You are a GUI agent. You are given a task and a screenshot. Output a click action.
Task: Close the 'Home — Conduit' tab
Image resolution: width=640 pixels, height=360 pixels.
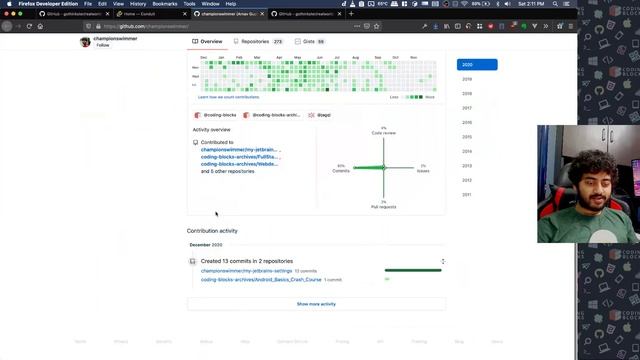pyautogui.click(x=184, y=13)
